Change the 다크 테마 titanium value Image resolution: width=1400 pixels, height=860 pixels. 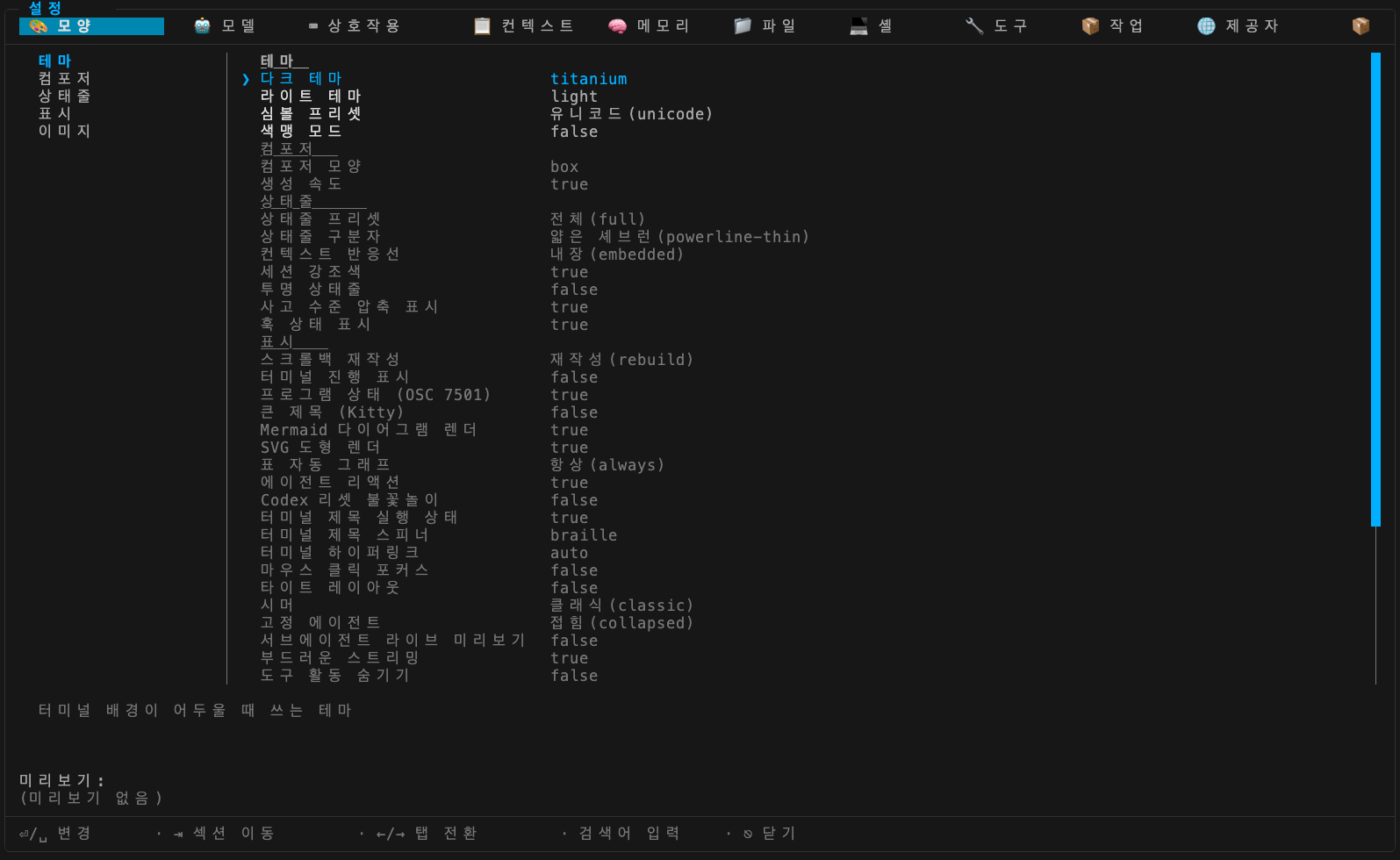(589, 79)
